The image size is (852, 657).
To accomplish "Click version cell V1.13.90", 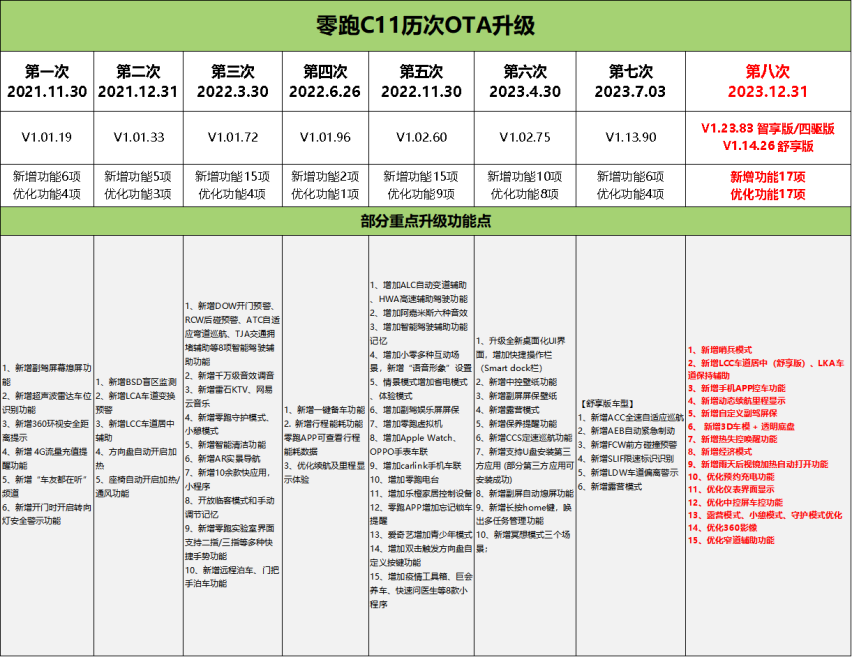I will point(630,137).
